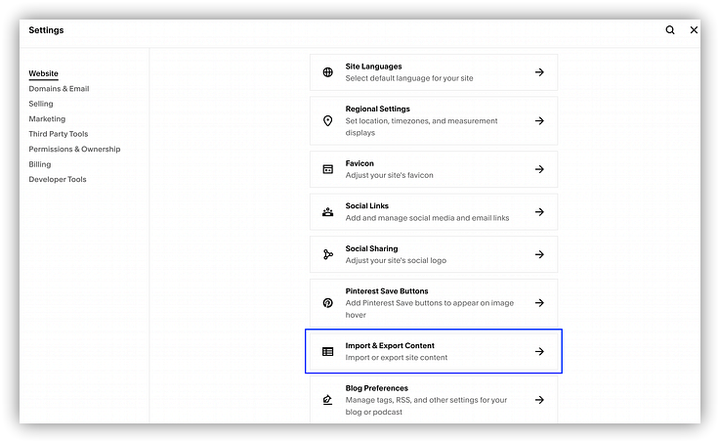The width and height of the screenshot is (720, 443).
Task: Open the Billing settings category
Action: pyautogui.click(x=40, y=164)
